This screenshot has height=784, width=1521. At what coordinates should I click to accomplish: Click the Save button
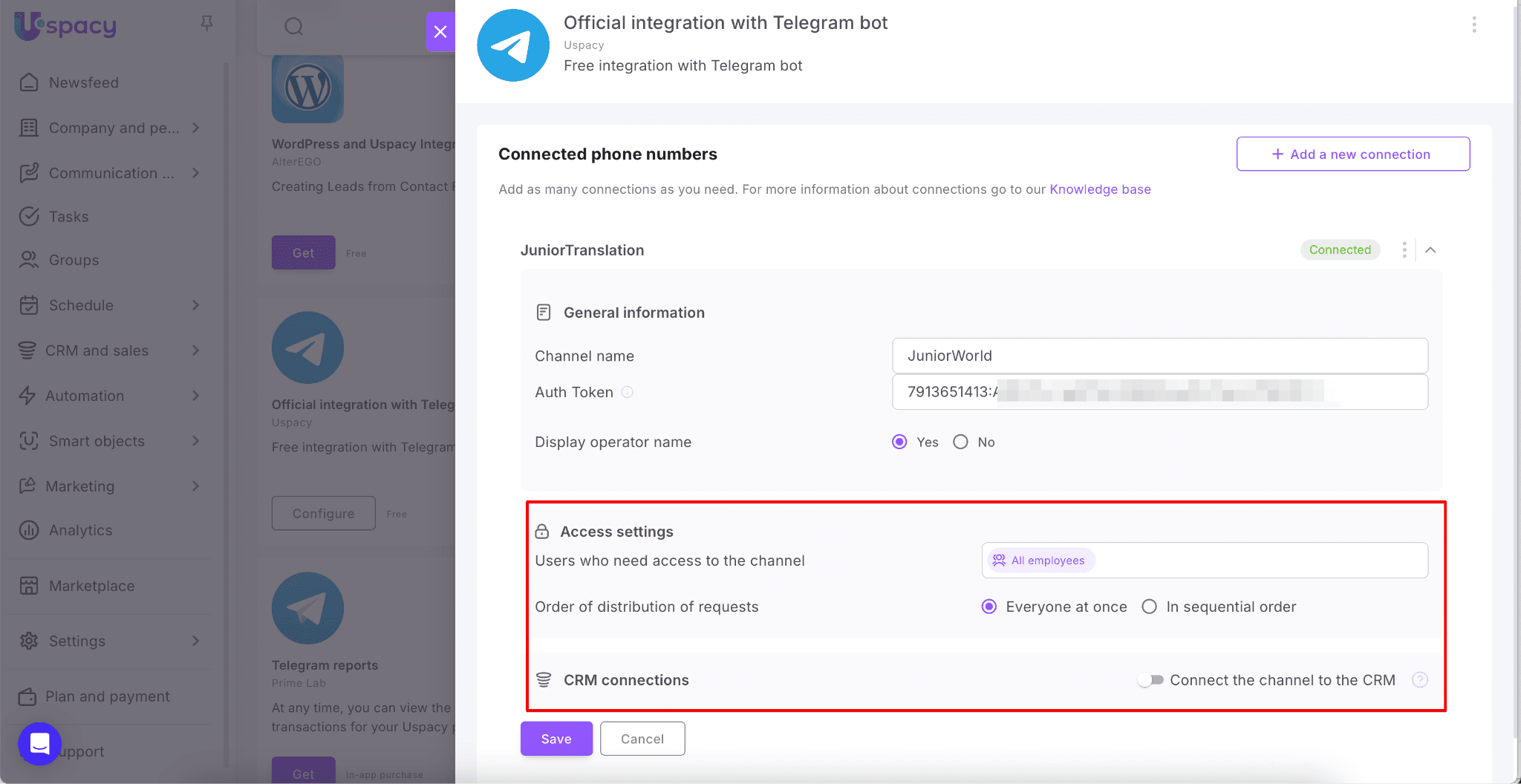[556, 739]
